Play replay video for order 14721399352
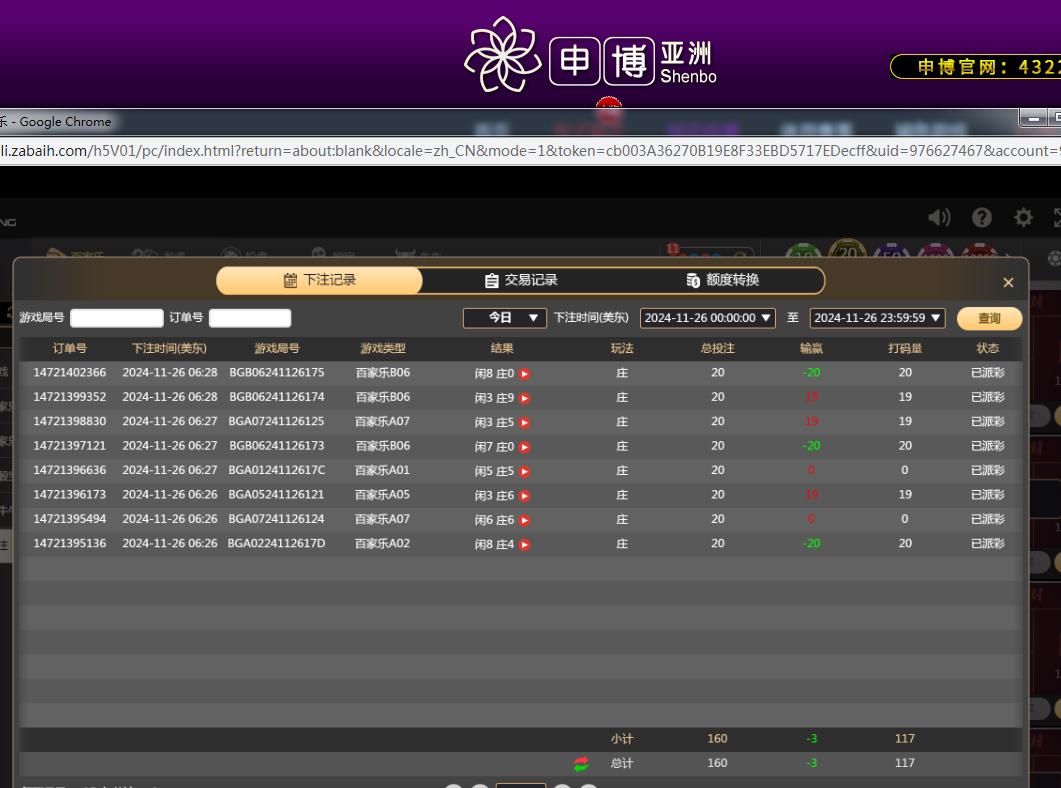This screenshot has height=788, width=1061. (x=524, y=398)
